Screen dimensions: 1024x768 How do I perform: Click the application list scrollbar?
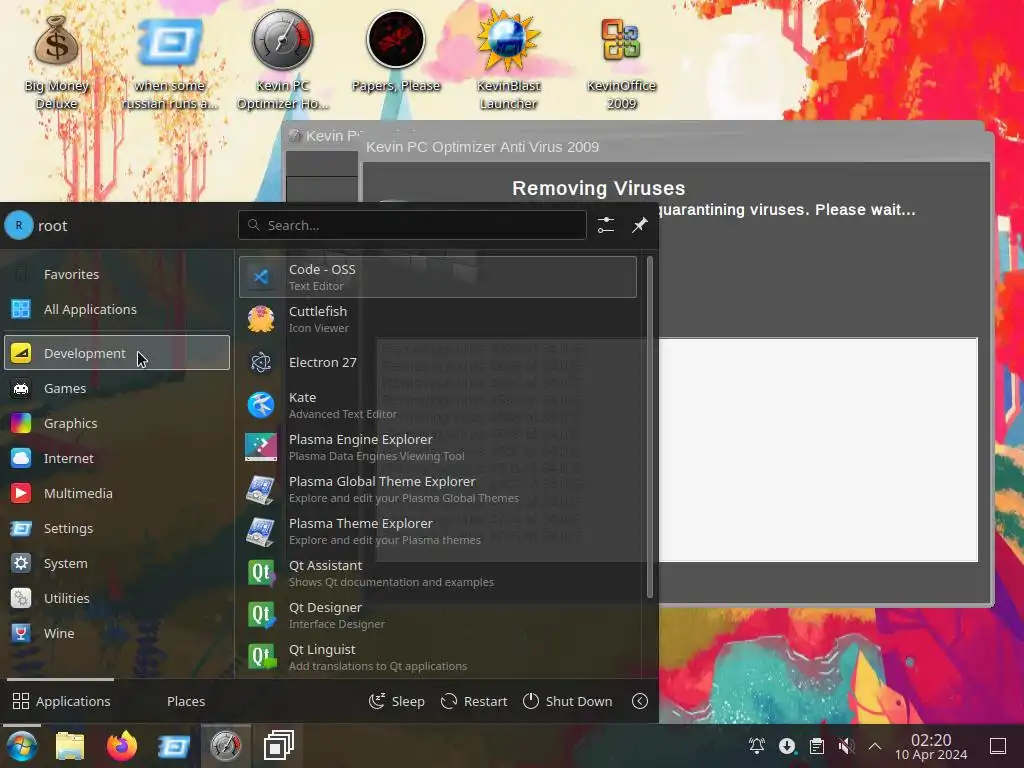649,428
